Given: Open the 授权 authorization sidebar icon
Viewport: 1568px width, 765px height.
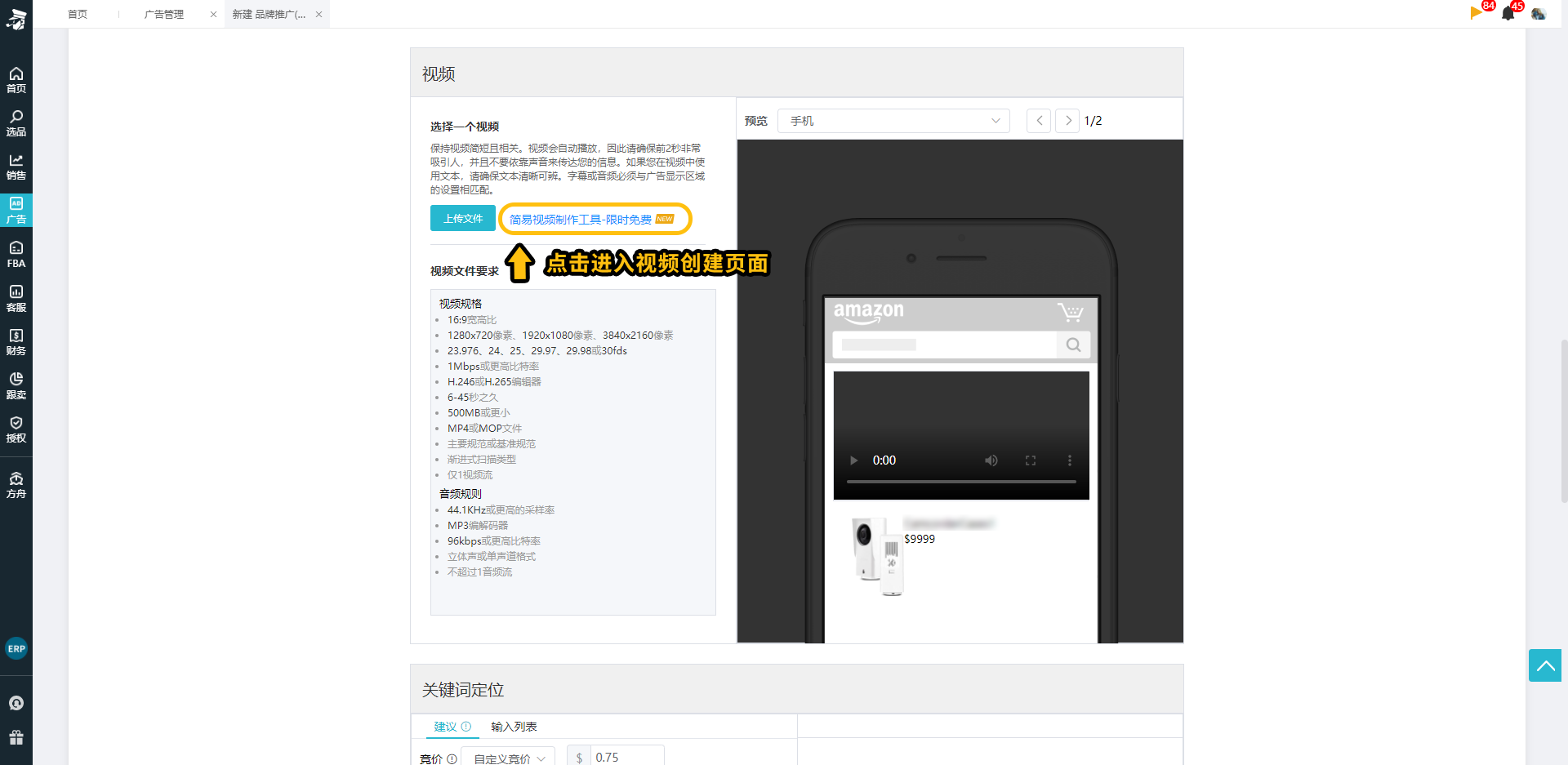Looking at the screenshot, I should [x=16, y=429].
